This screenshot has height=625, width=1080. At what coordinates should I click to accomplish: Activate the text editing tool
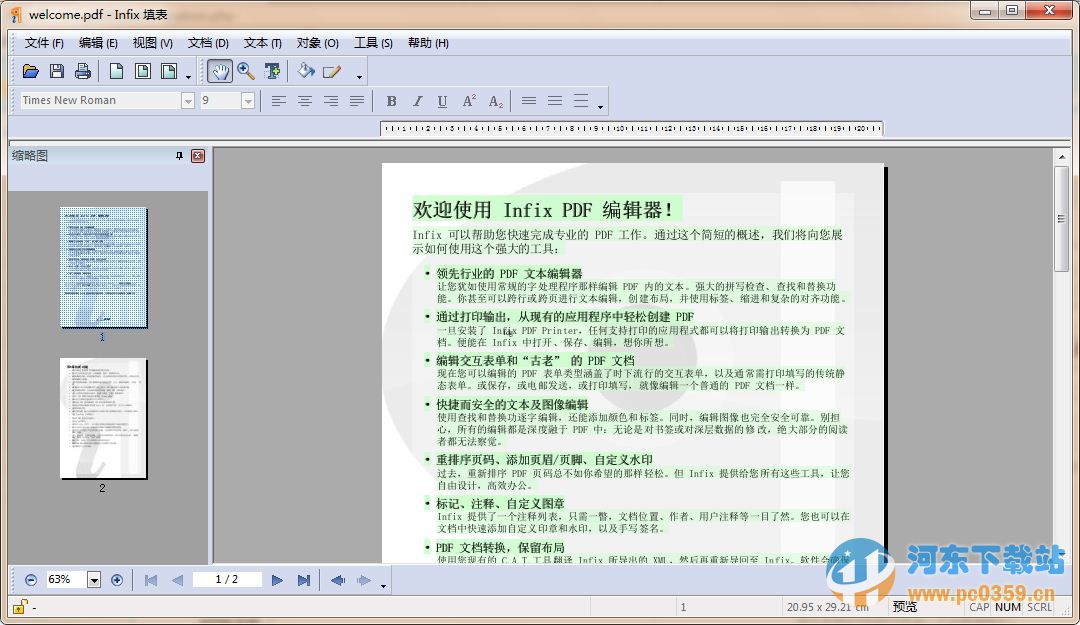click(x=272, y=71)
